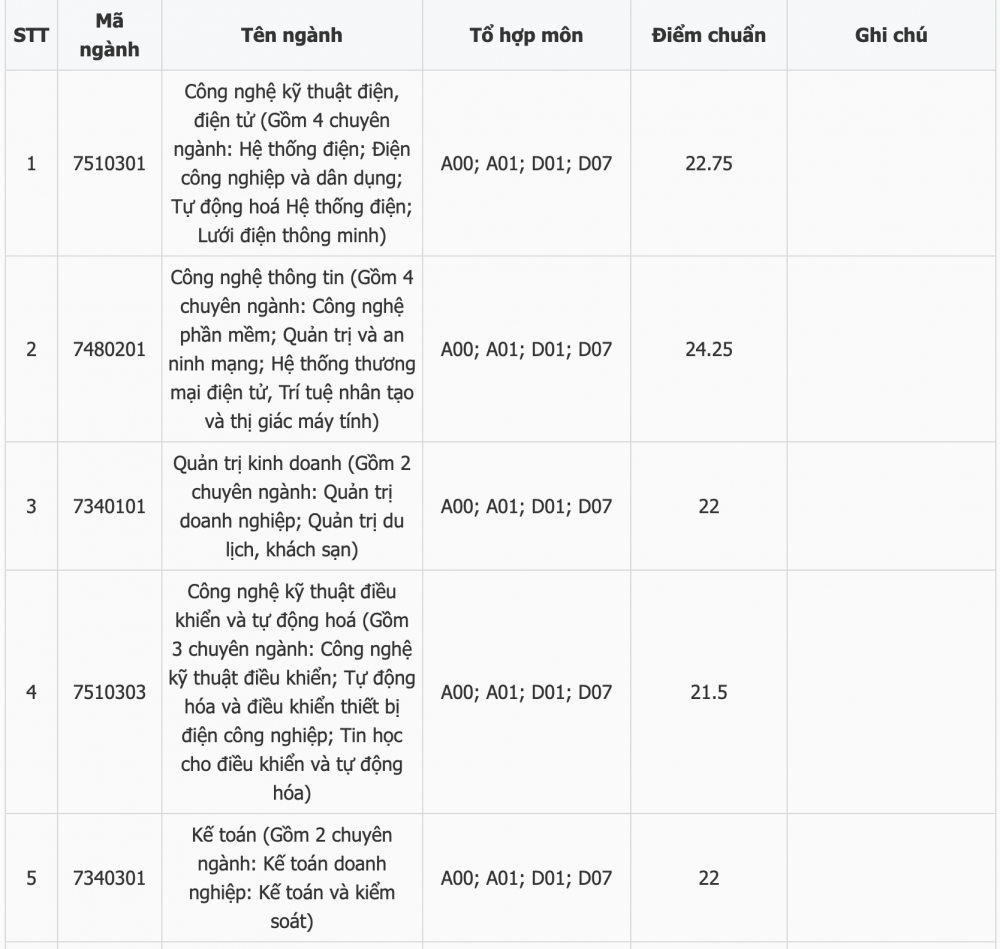Click the 21.5 score cell
This screenshot has height=949, width=1000.
(x=709, y=692)
